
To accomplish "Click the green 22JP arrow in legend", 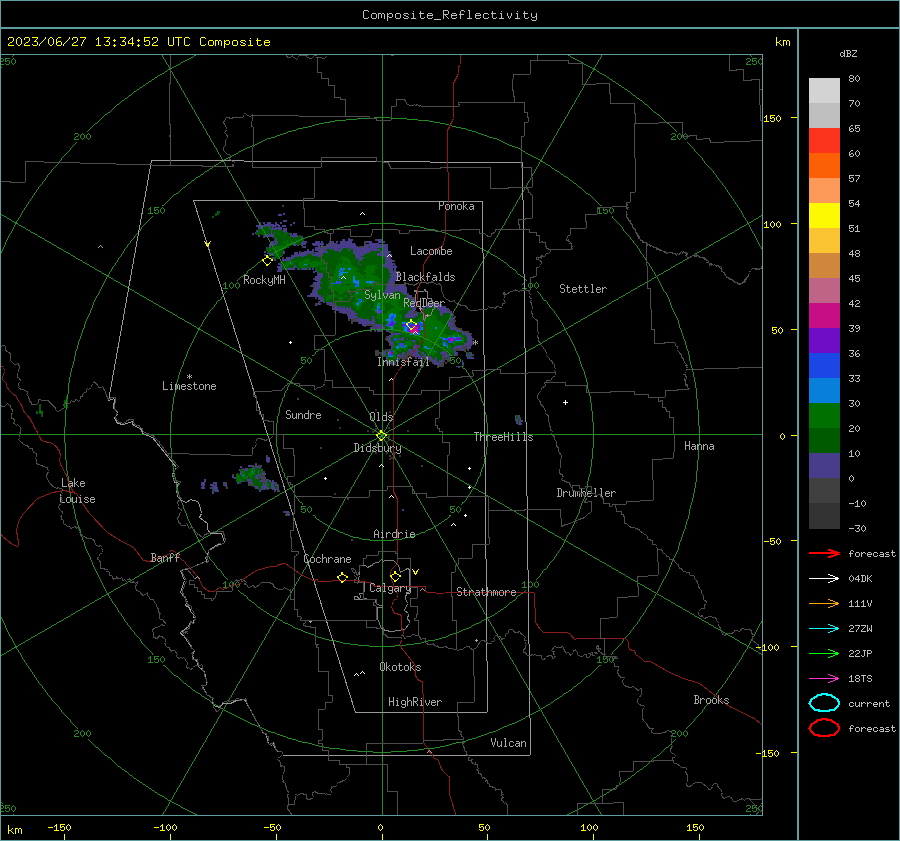I will coord(824,653).
